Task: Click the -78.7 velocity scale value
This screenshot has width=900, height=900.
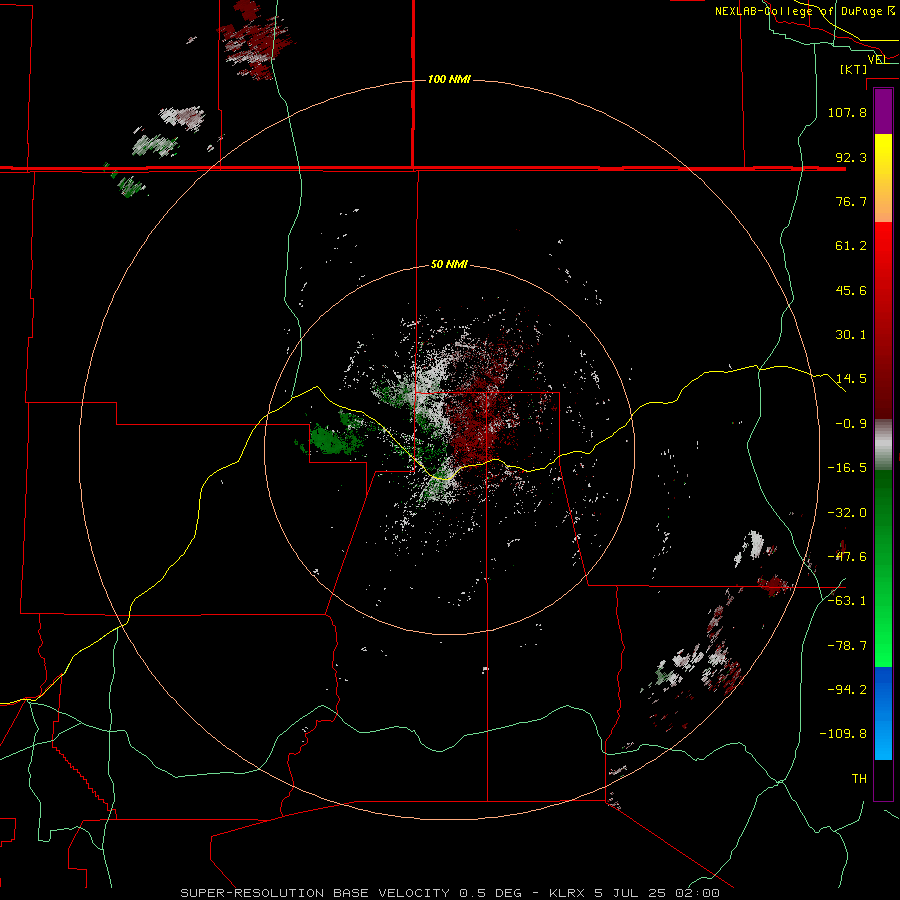Action: tap(847, 646)
